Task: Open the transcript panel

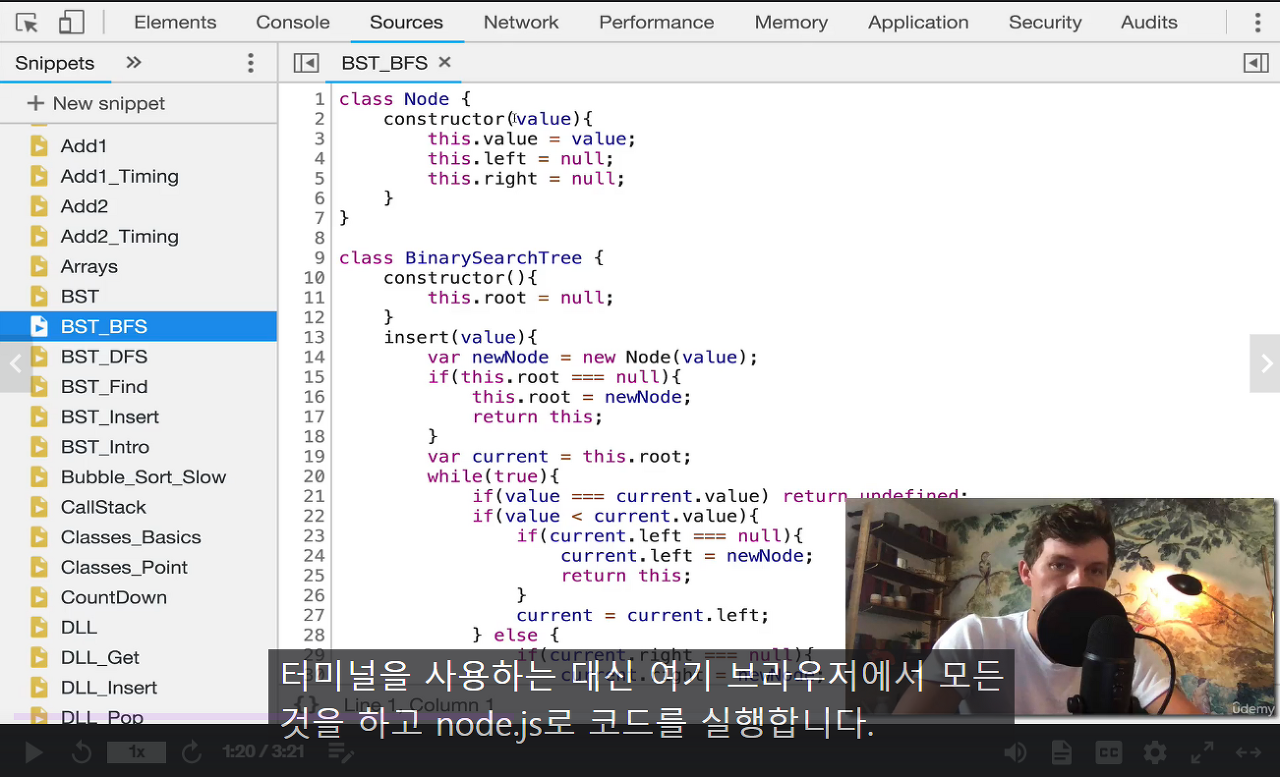Action: (x=1061, y=752)
